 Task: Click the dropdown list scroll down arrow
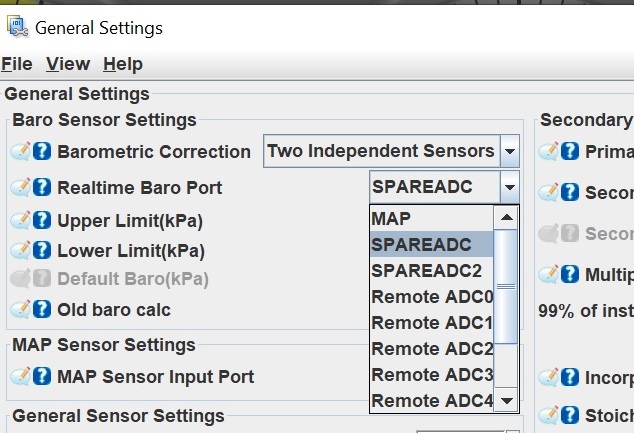pos(506,400)
